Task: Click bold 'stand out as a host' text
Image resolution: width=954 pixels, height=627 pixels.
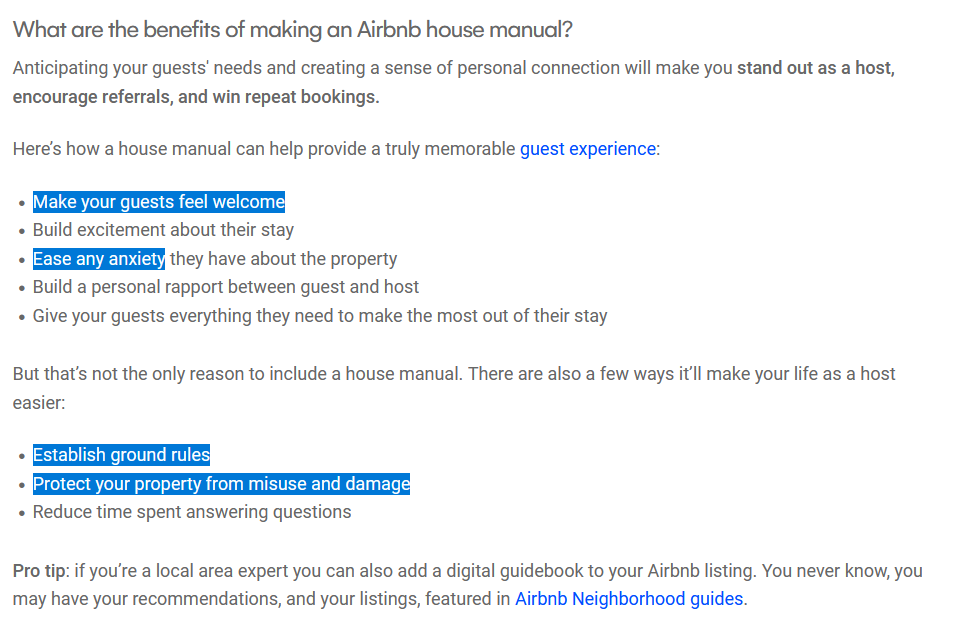Action: [815, 69]
